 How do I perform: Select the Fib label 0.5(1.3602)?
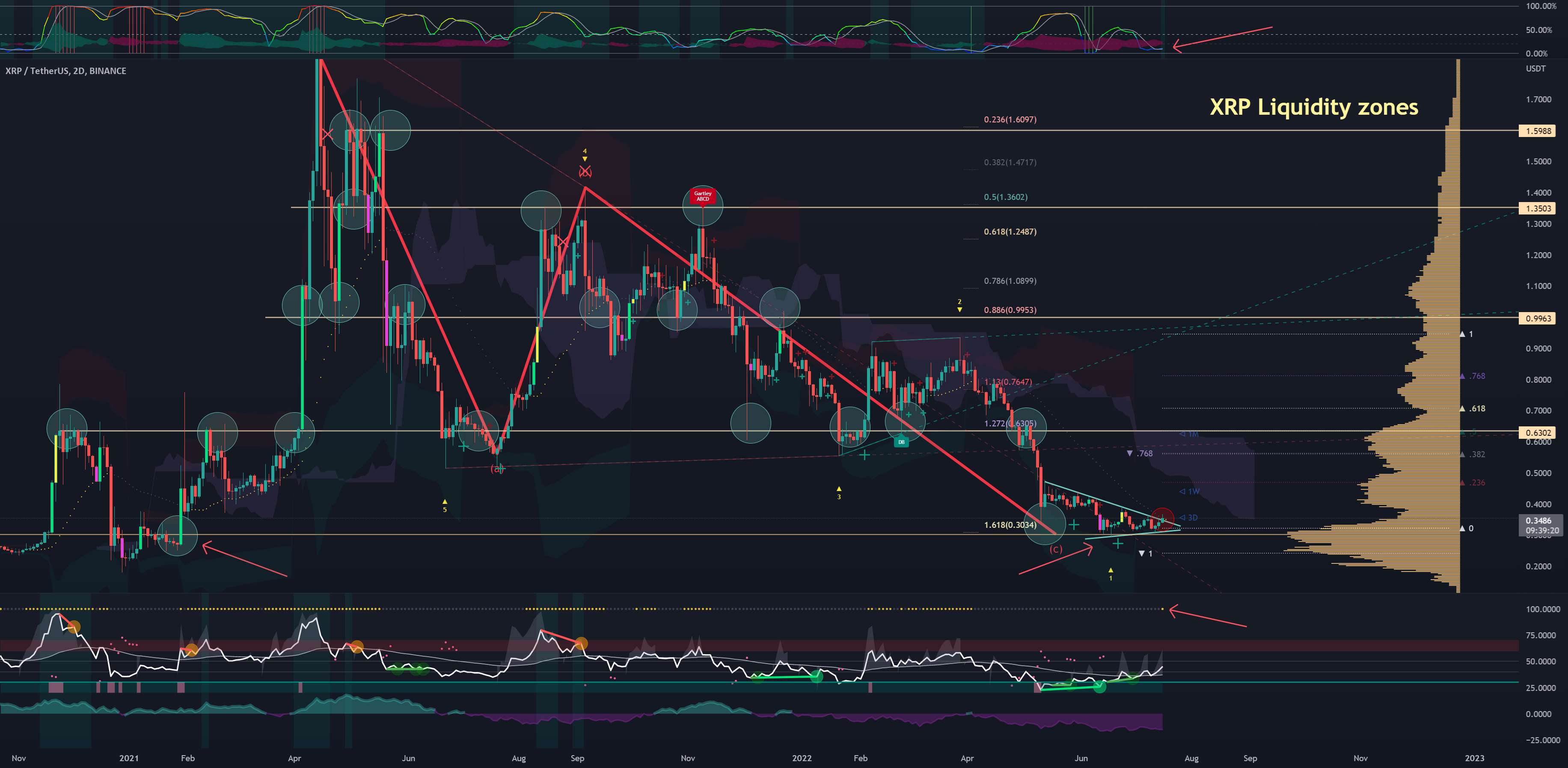click(1006, 197)
